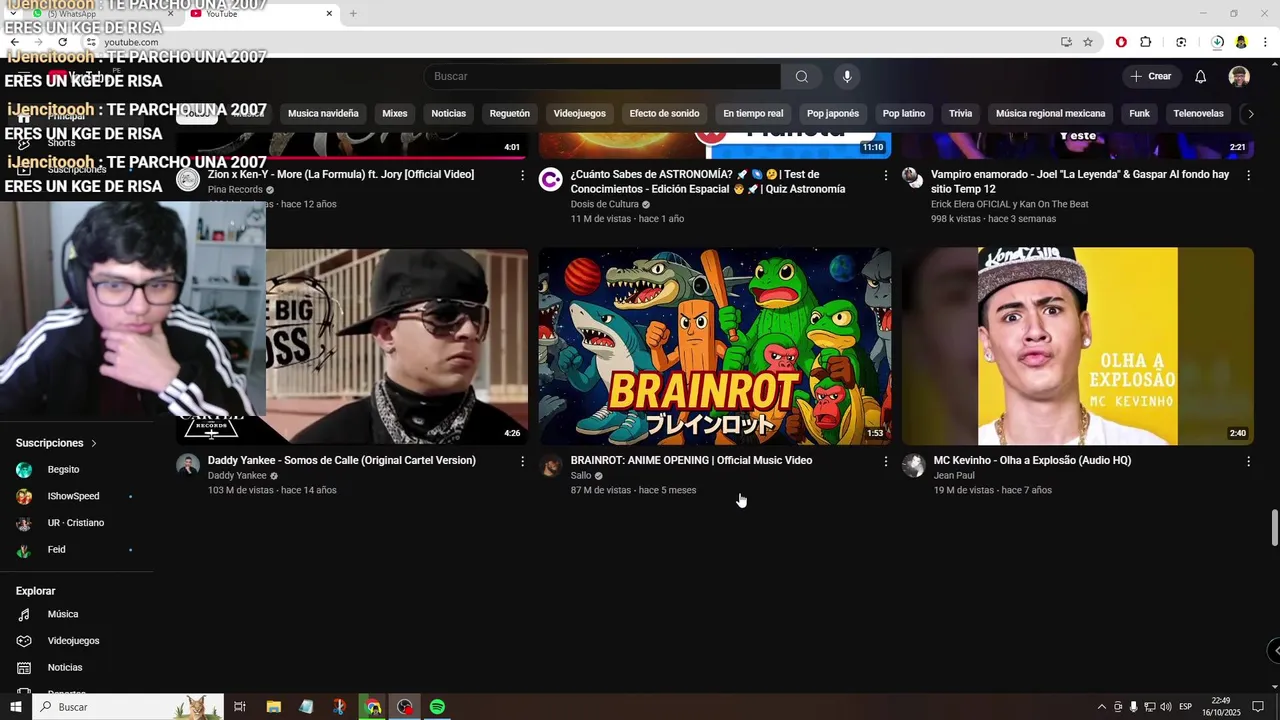The height and width of the screenshot is (720, 1280).
Task: Open the BRAINROT anime opening thumbnail
Action: [x=715, y=346]
